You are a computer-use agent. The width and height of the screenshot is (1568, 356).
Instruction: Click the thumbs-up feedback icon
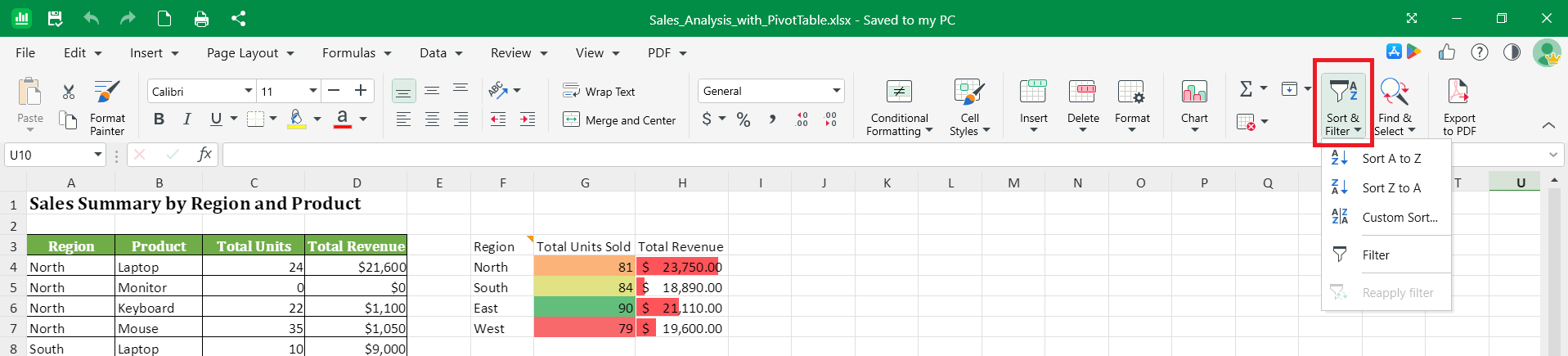[1447, 52]
